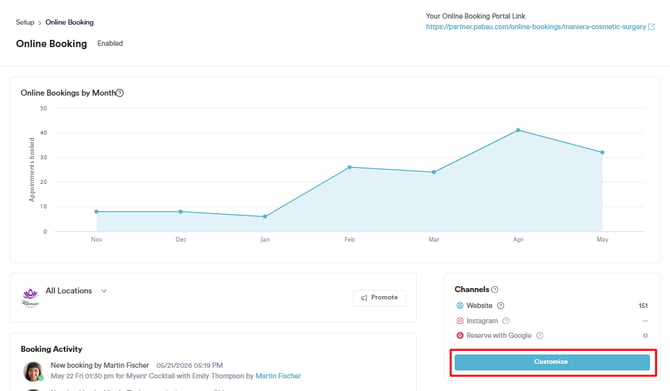Screen dimensions: 670x391
Task: Open Martin Fischer link in booking activity
Action: (278, 376)
